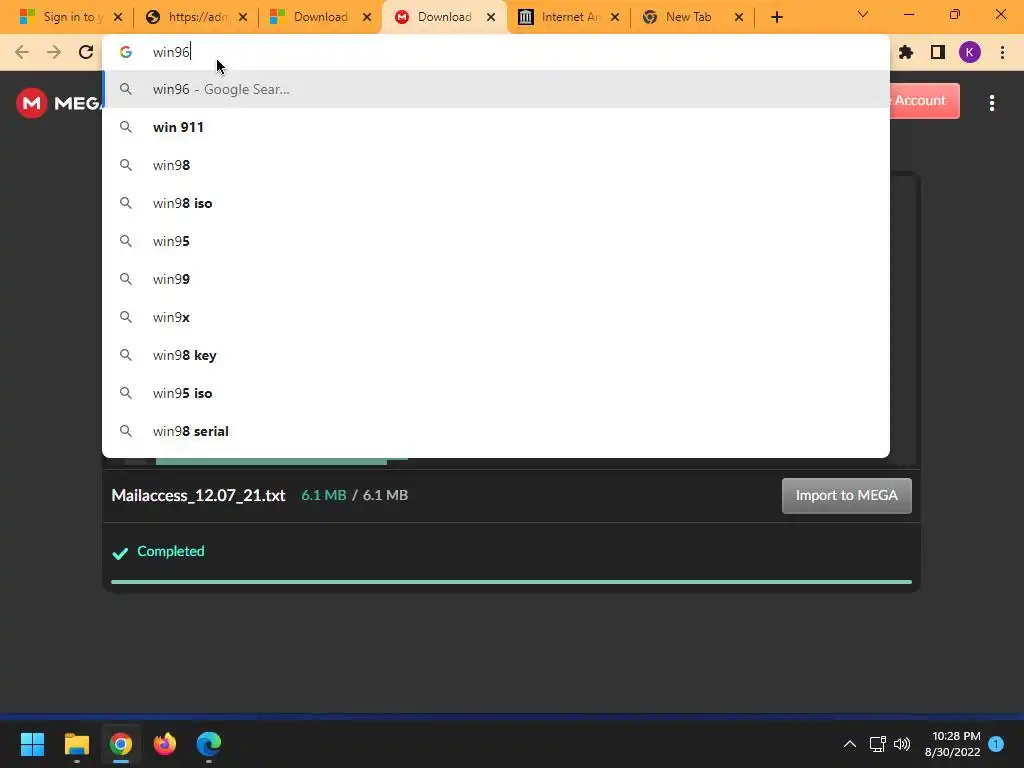Screen dimensions: 1024x768
Task: Open a new tab with plus button
Action: (x=776, y=17)
